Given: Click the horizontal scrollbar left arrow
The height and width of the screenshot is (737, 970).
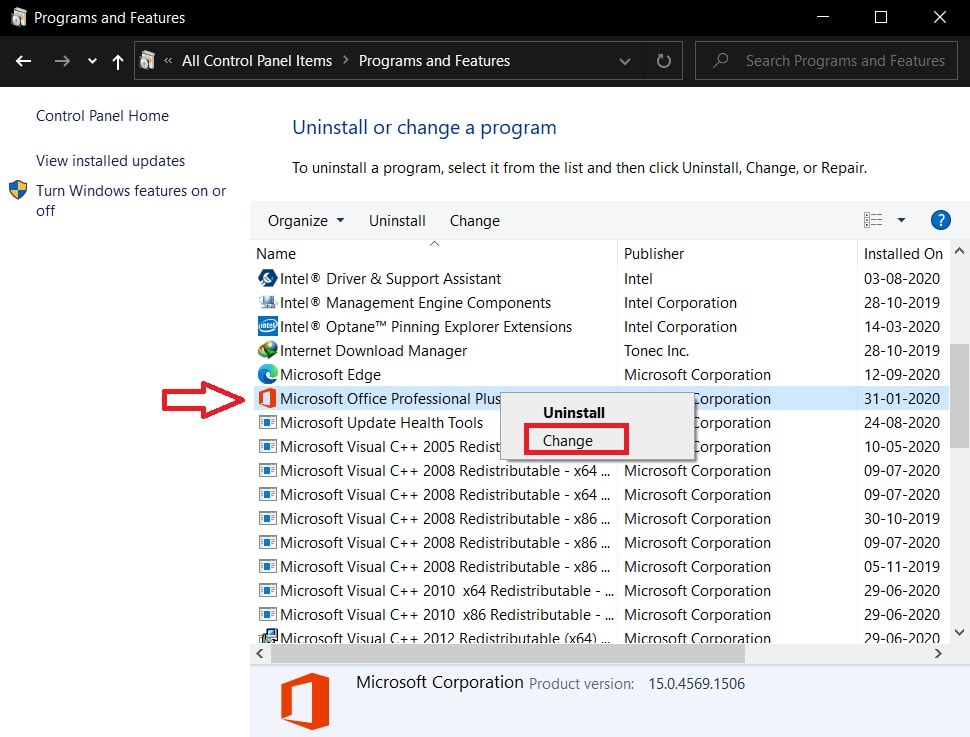Looking at the screenshot, I should (260, 653).
